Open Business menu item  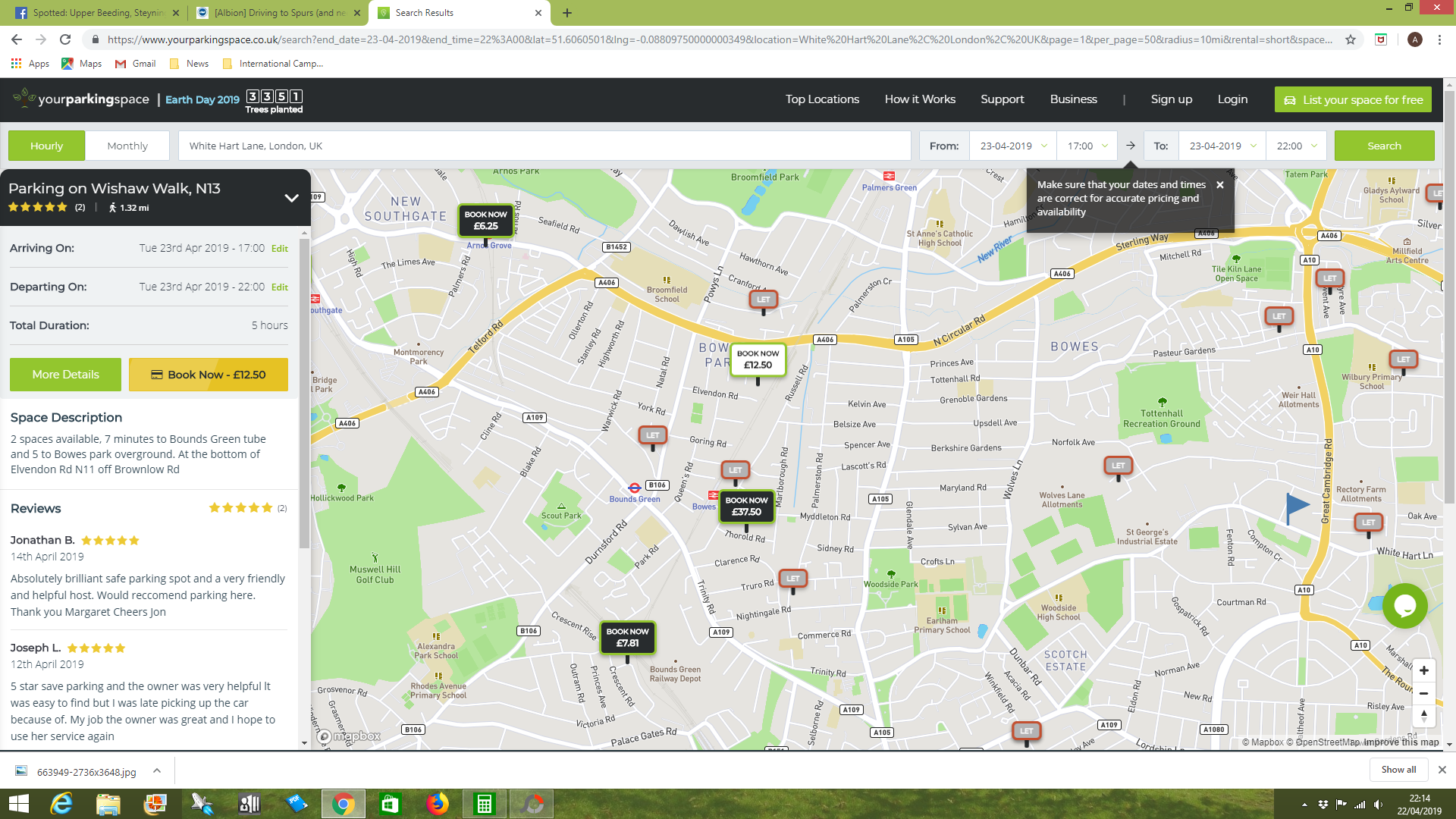[x=1073, y=99]
